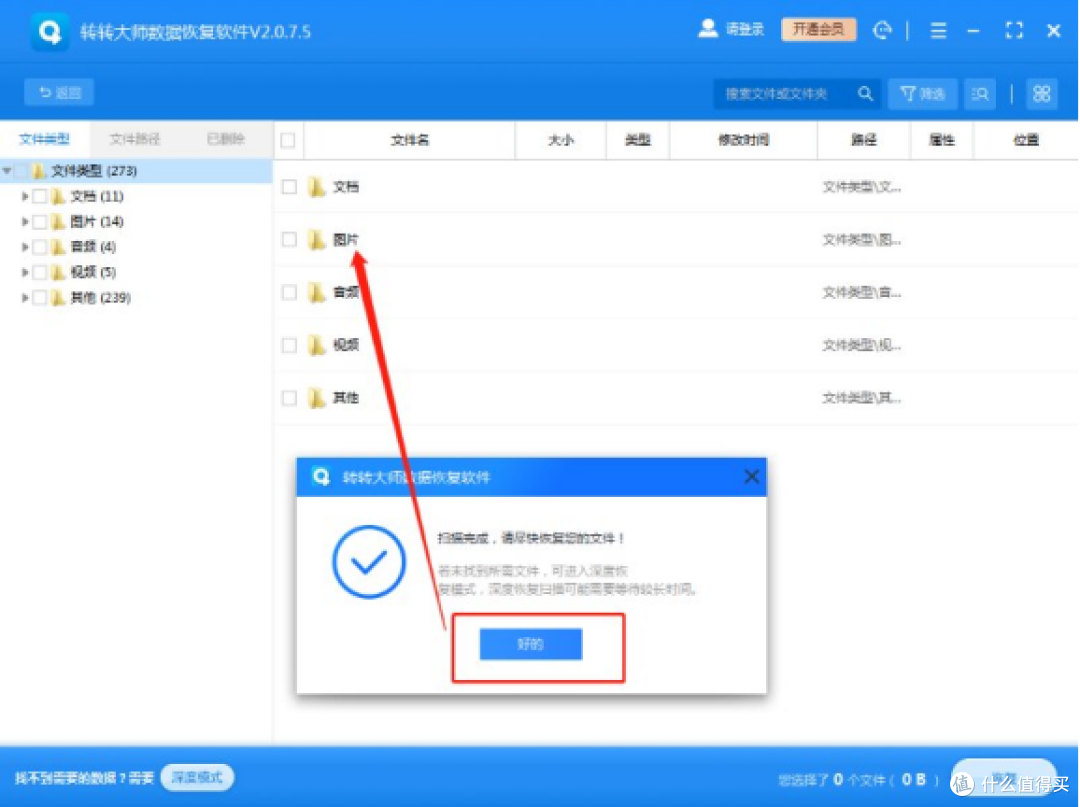1080x807 pixels.
Task: Open the 筛选 filter button
Action: tap(923, 94)
